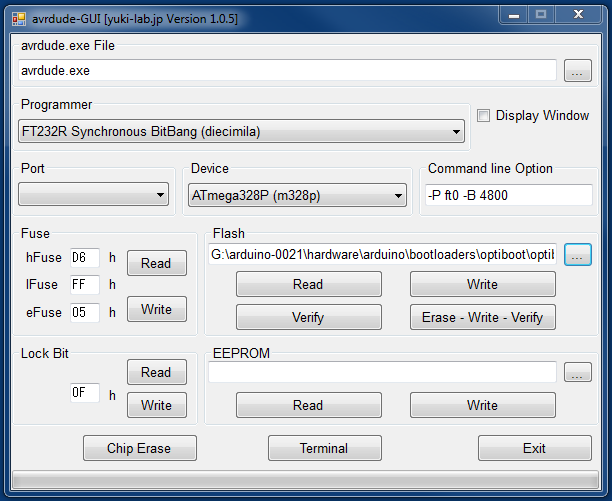This screenshot has width=612, height=501.
Task: Click the hFuse value field
Action: (x=85, y=258)
